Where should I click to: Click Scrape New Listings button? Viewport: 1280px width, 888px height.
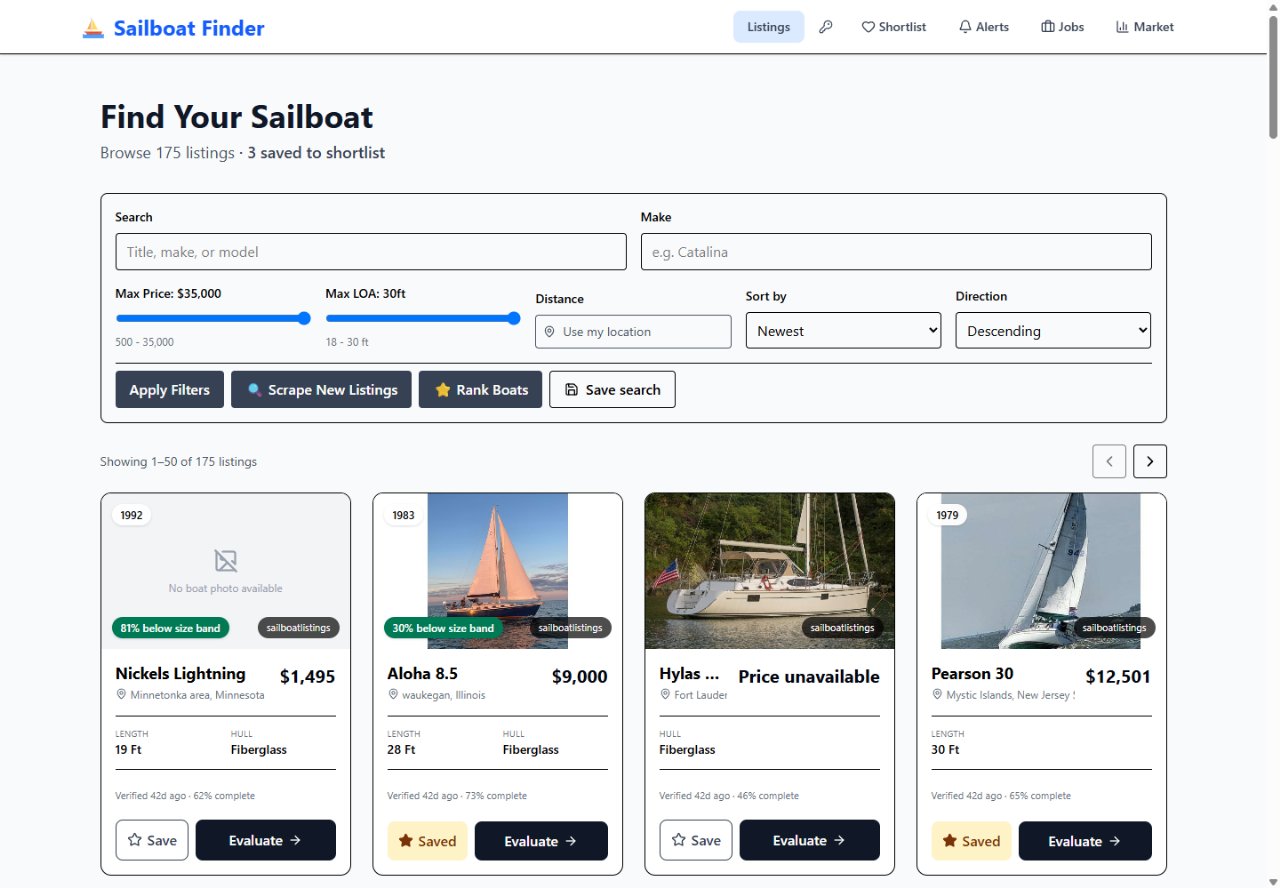tap(322, 390)
